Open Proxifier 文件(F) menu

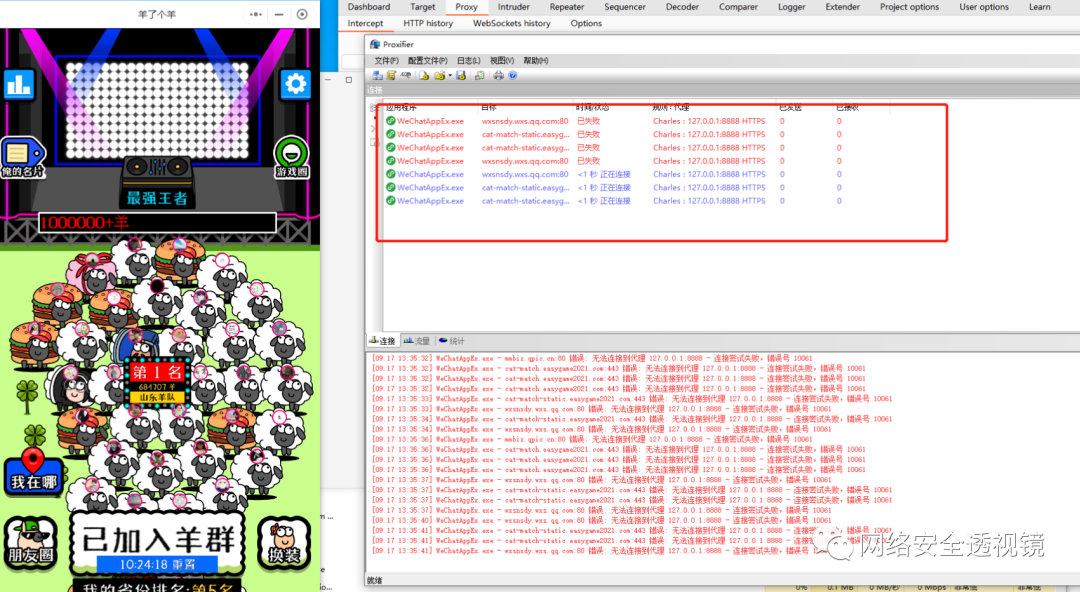(386, 61)
